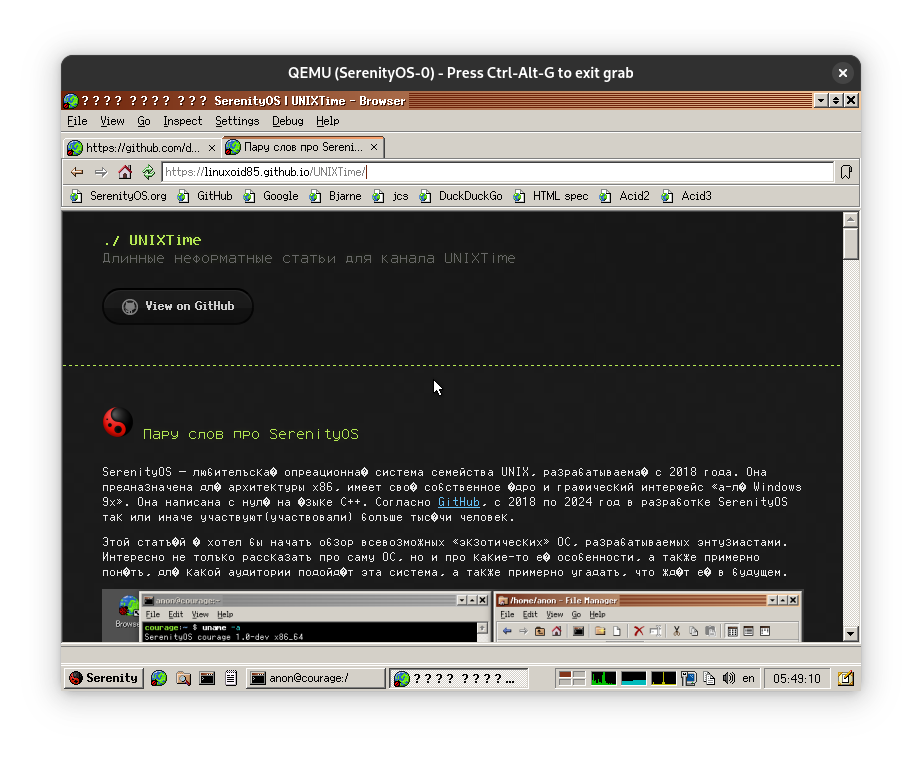Click the red SerenityOS yin-yang logo
This screenshot has height=758, width=922.
[x=118, y=422]
